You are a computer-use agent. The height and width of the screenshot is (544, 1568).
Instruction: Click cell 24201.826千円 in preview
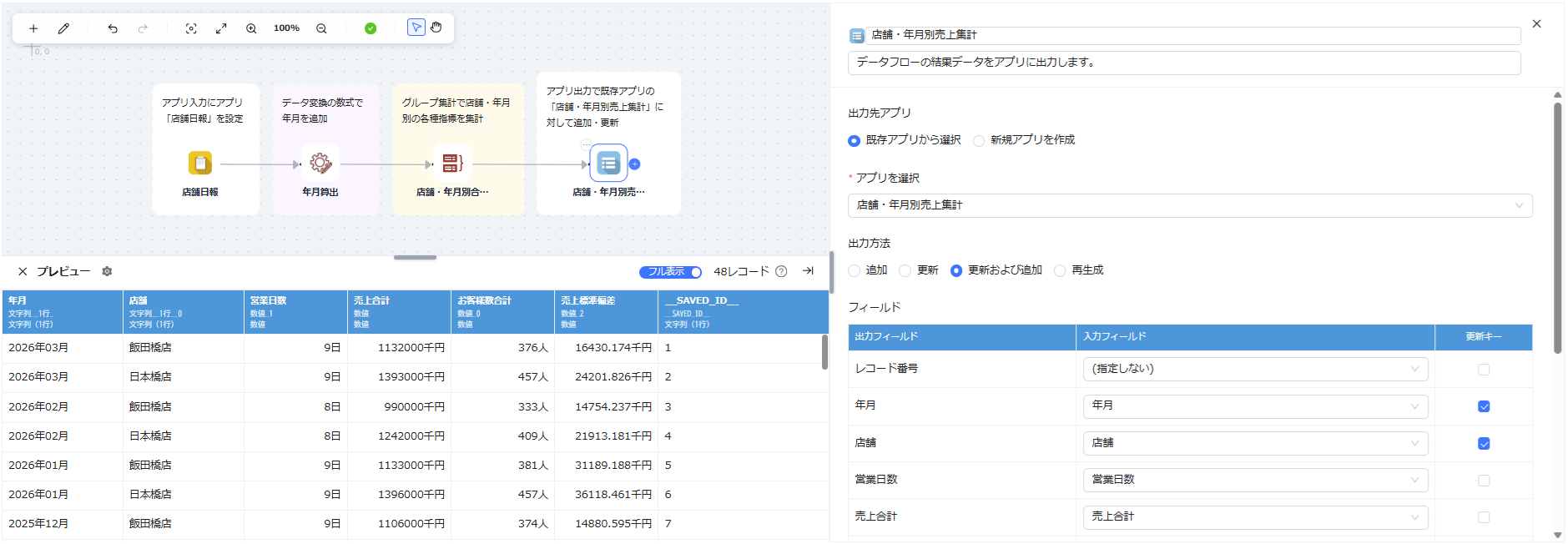pyautogui.click(x=606, y=377)
